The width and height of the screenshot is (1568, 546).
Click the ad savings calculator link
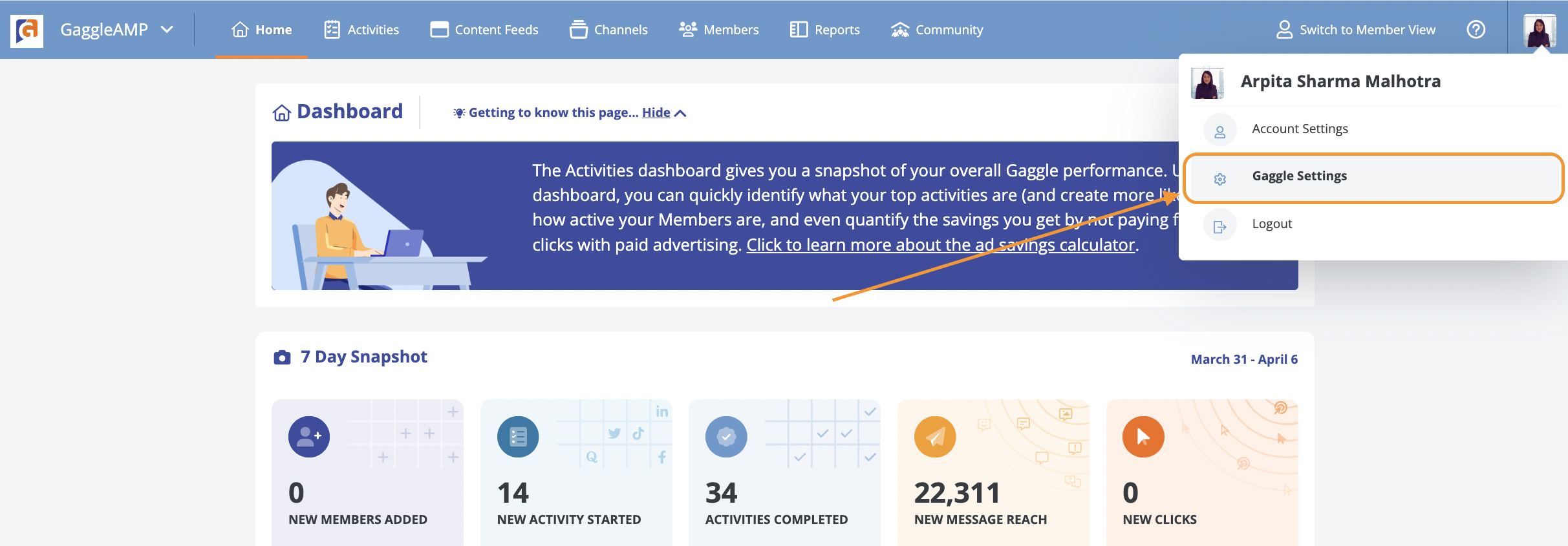tap(941, 244)
